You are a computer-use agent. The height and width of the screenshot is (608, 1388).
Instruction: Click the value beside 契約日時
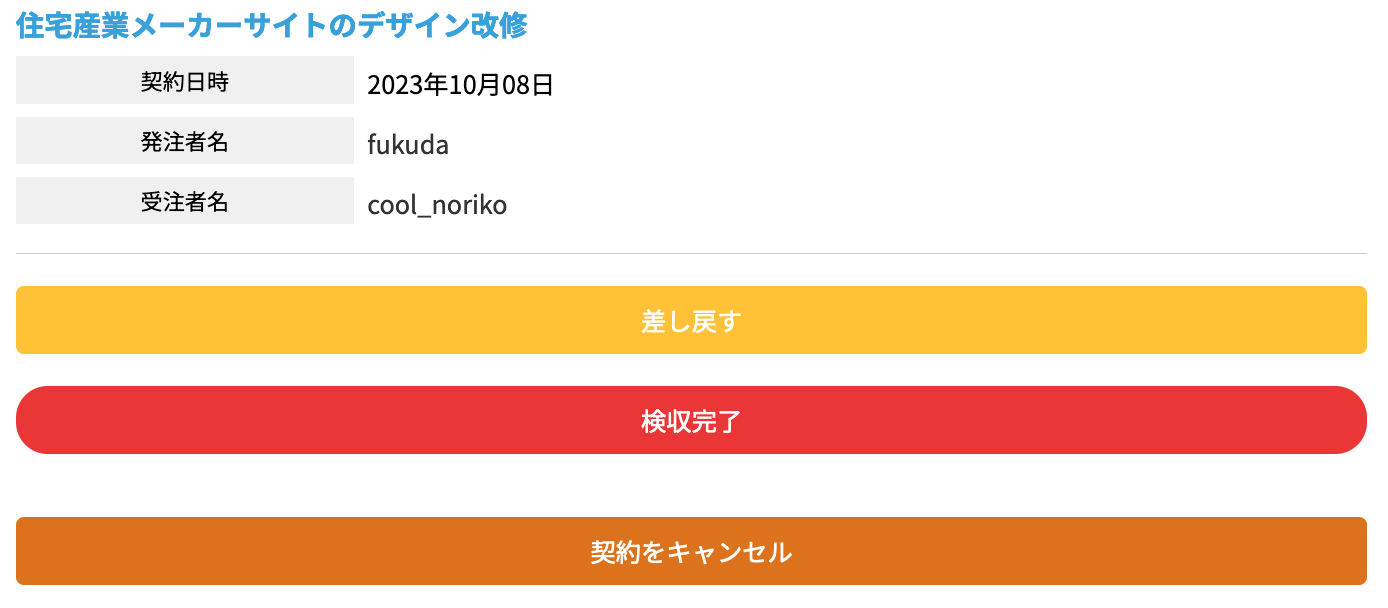pos(460,85)
